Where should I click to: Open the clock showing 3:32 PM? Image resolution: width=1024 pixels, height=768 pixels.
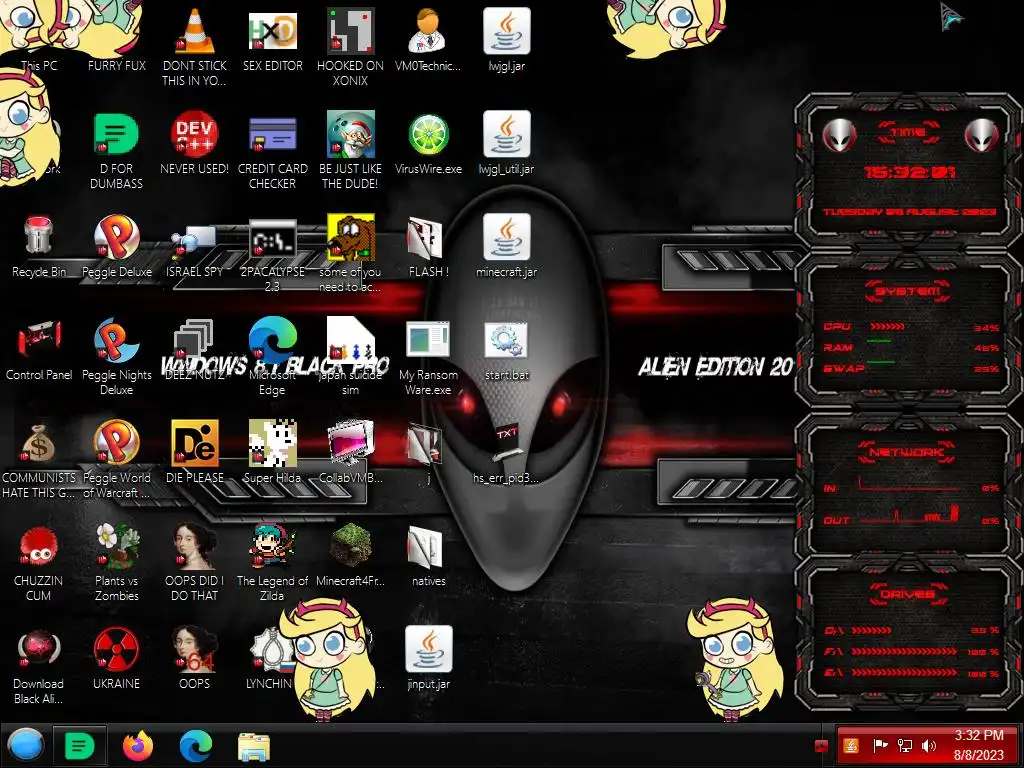point(979,745)
